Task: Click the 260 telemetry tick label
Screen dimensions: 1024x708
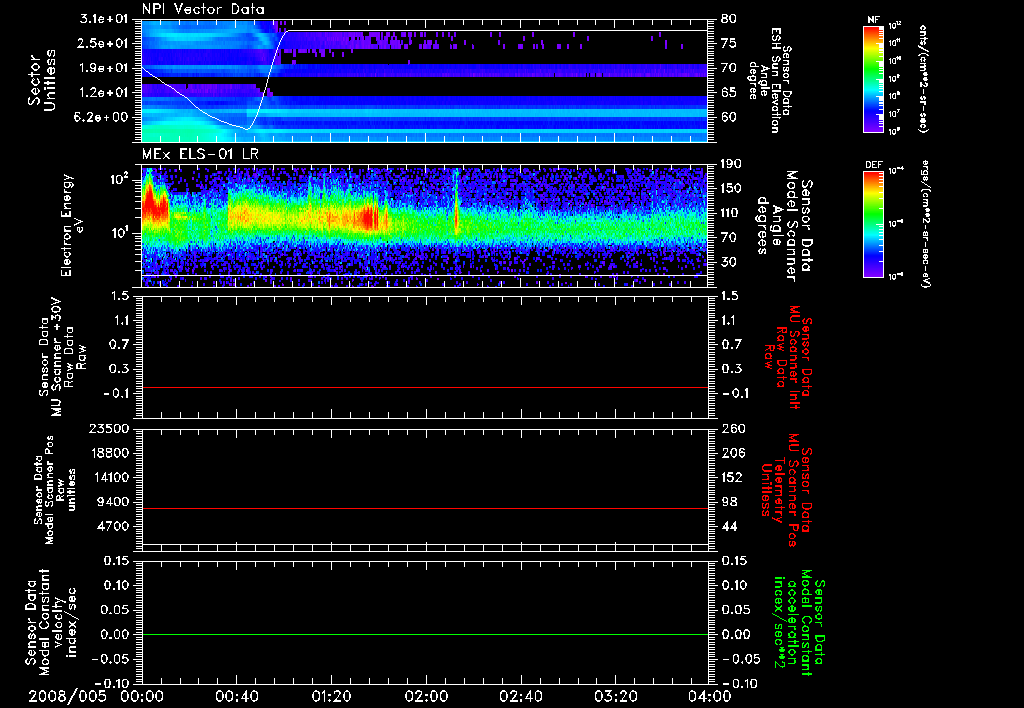Action: tap(733, 429)
